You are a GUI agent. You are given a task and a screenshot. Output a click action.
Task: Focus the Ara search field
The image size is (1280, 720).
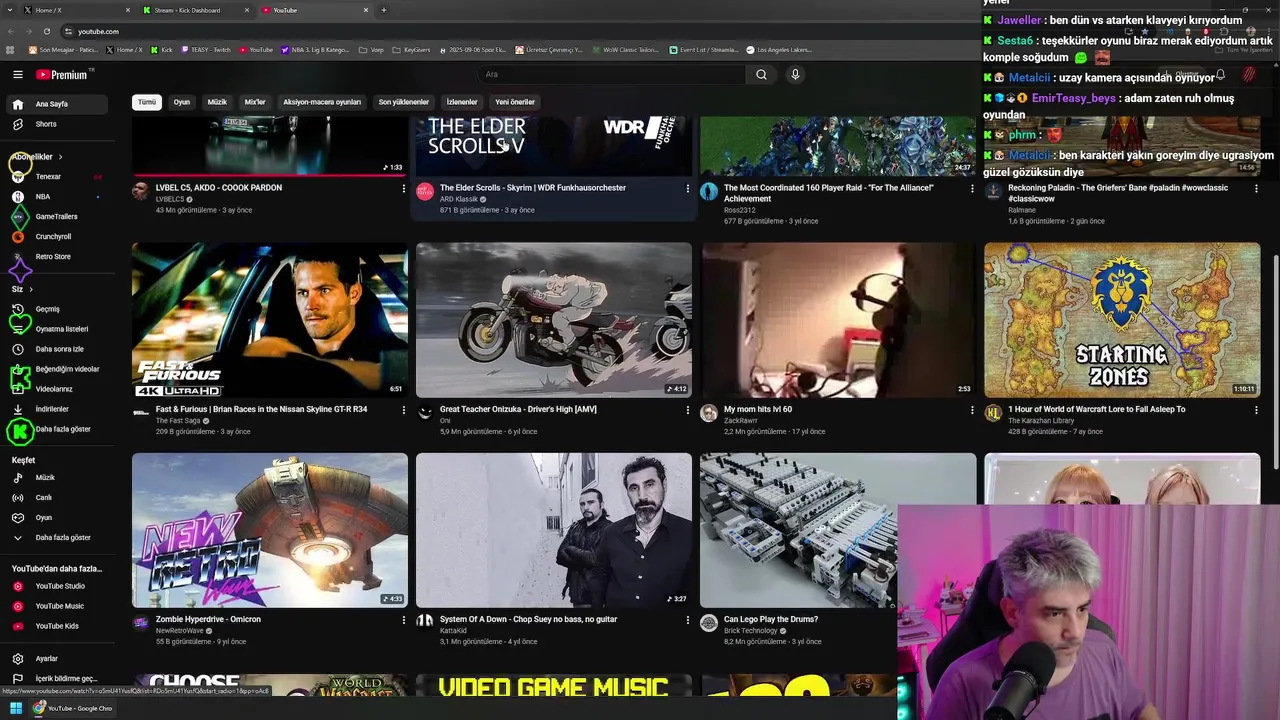pos(612,74)
